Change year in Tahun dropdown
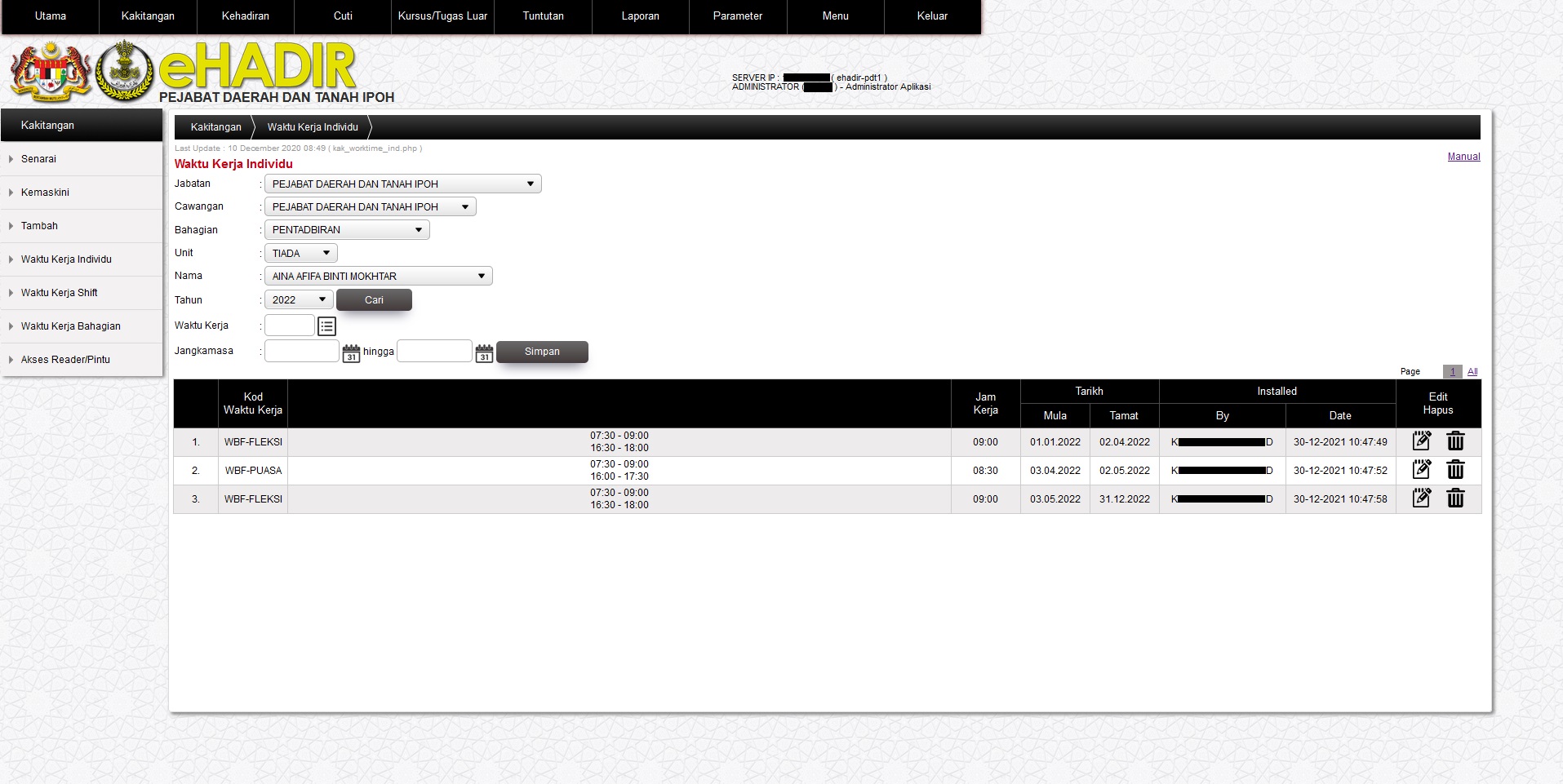 tap(299, 300)
